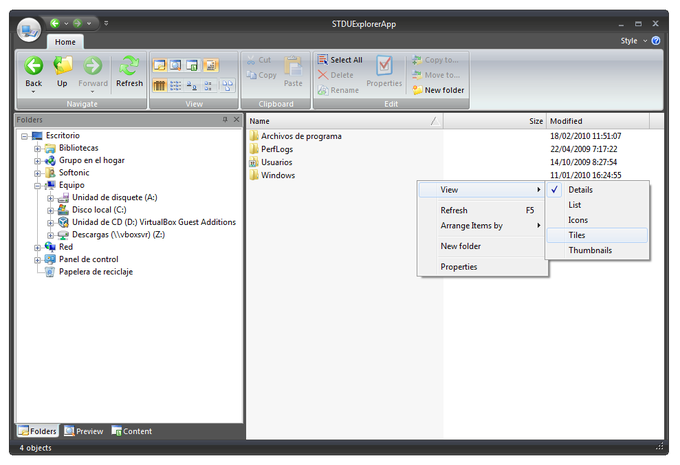The image size is (680, 465).
Task: Click the blue help question mark icon
Action: tap(656, 41)
